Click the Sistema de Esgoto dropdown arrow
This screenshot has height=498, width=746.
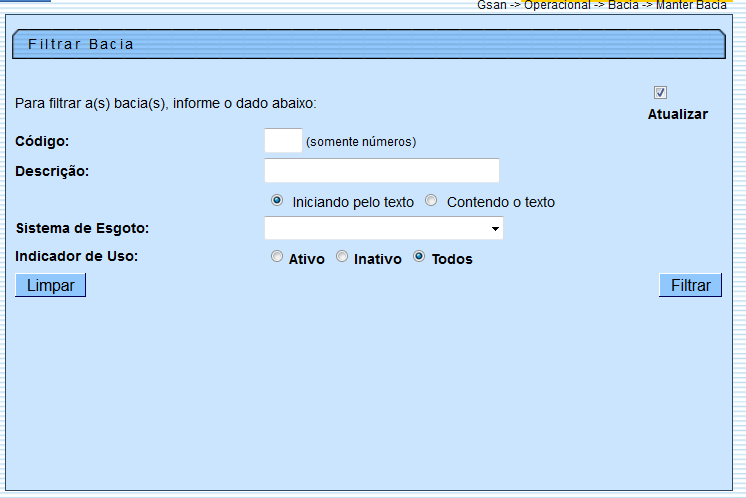tap(495, 230)
